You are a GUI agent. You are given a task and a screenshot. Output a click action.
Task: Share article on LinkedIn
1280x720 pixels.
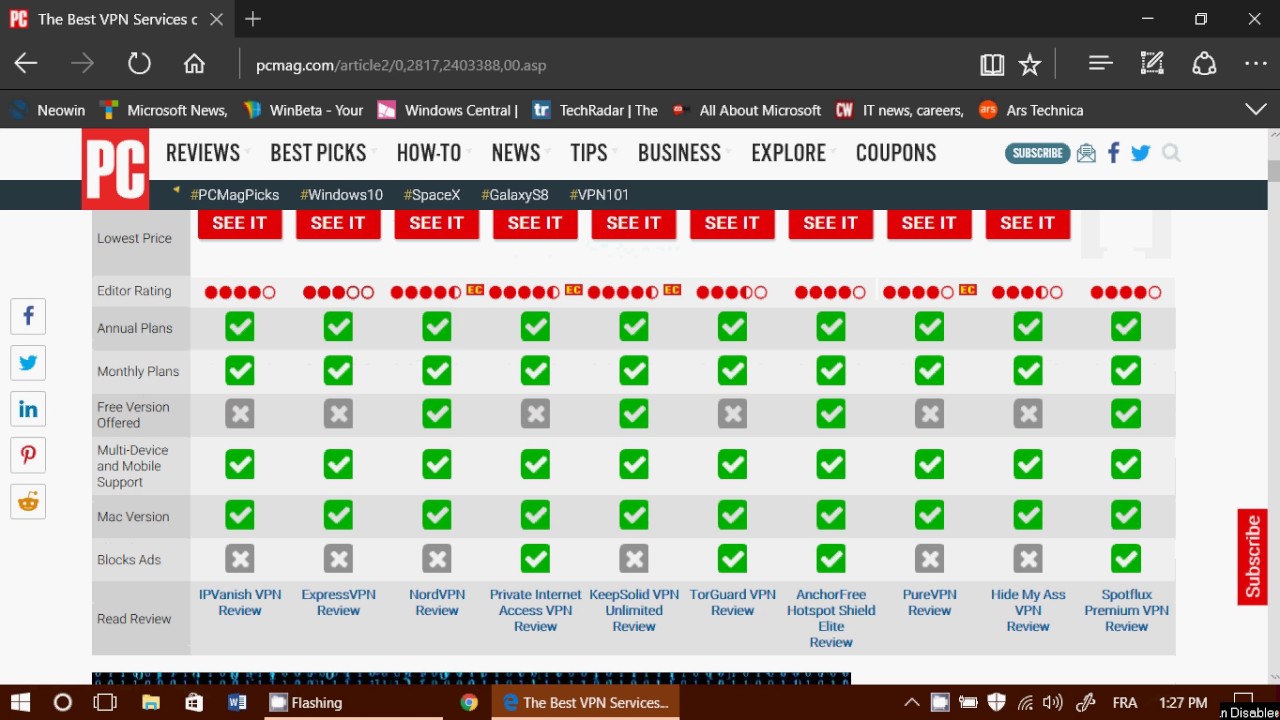[x=28, y=409]
